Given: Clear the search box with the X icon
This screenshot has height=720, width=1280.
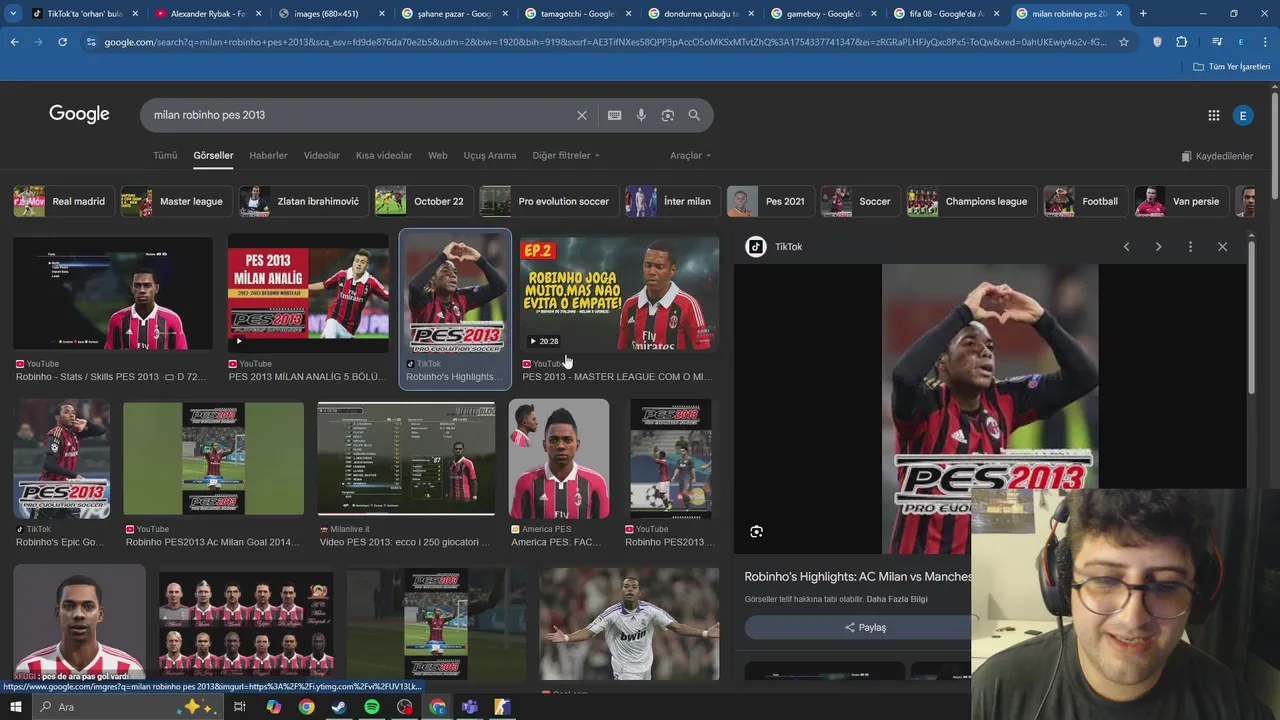Looking at the screenshot, I should 582,115.
